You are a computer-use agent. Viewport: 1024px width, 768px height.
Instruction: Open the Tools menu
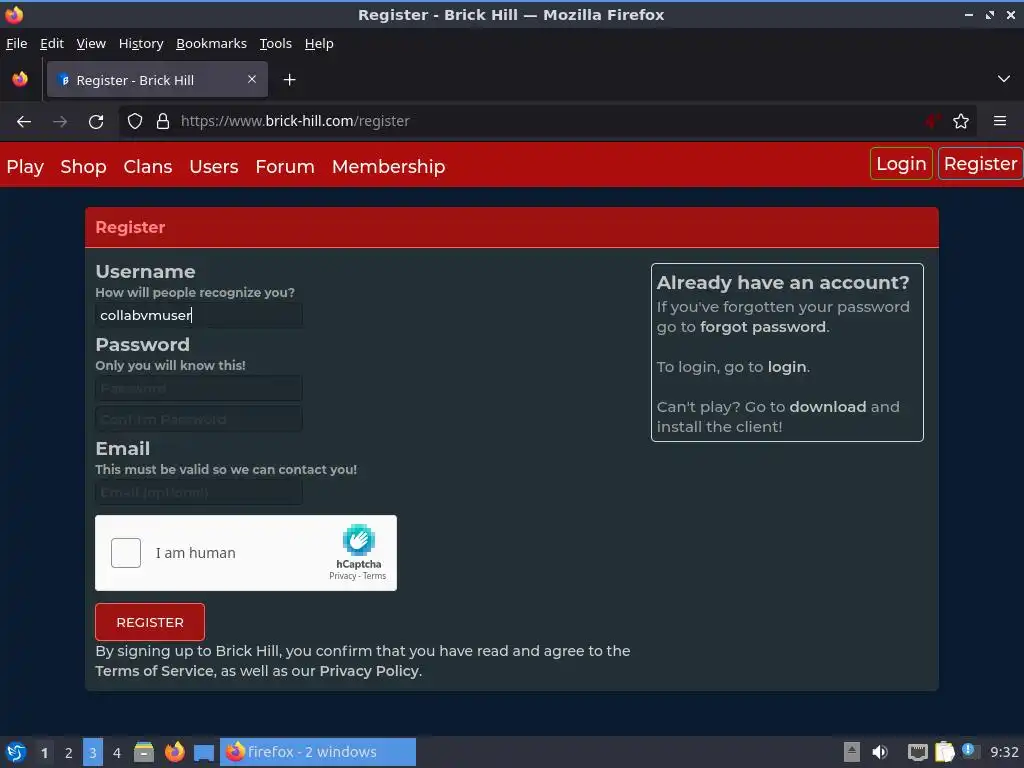(276, 43)
